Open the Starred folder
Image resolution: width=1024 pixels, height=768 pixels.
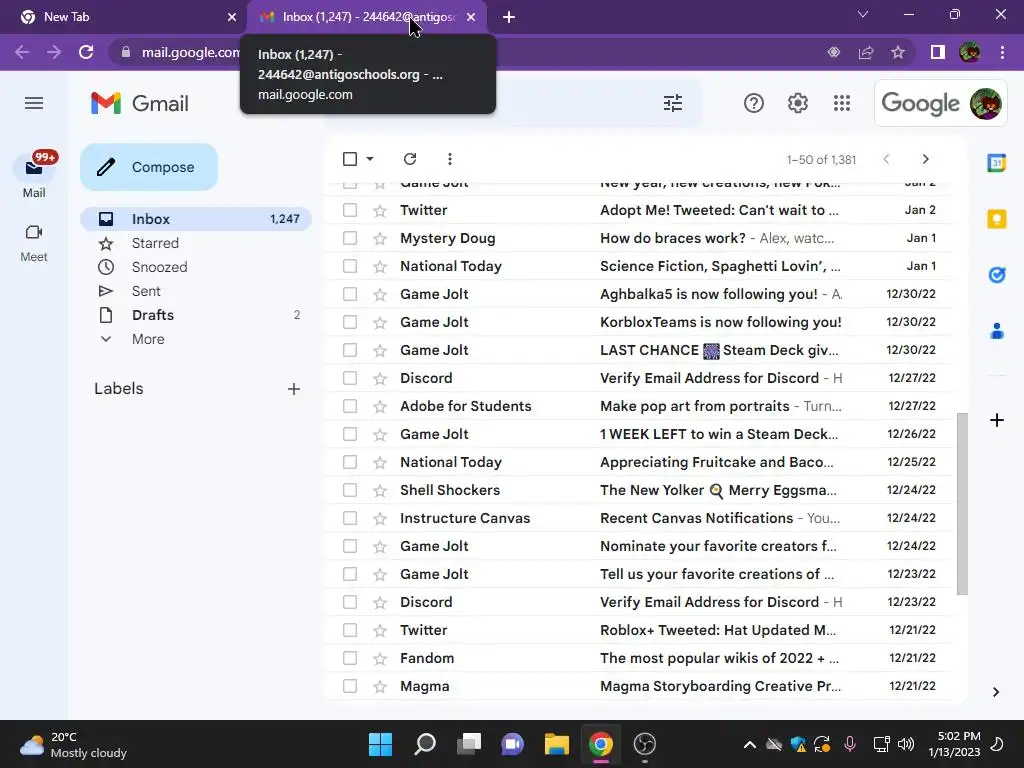pyautogui.click(x=196, y=243)
